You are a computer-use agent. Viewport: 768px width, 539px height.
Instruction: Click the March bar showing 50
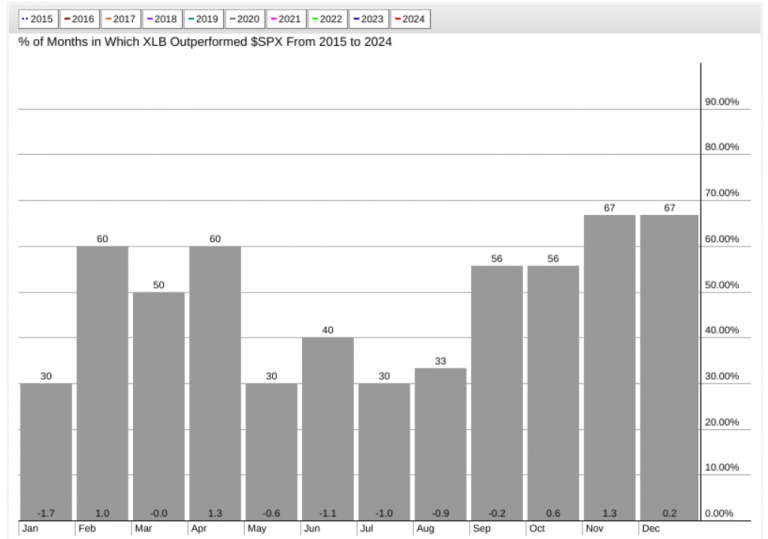(x=159, y=406)
